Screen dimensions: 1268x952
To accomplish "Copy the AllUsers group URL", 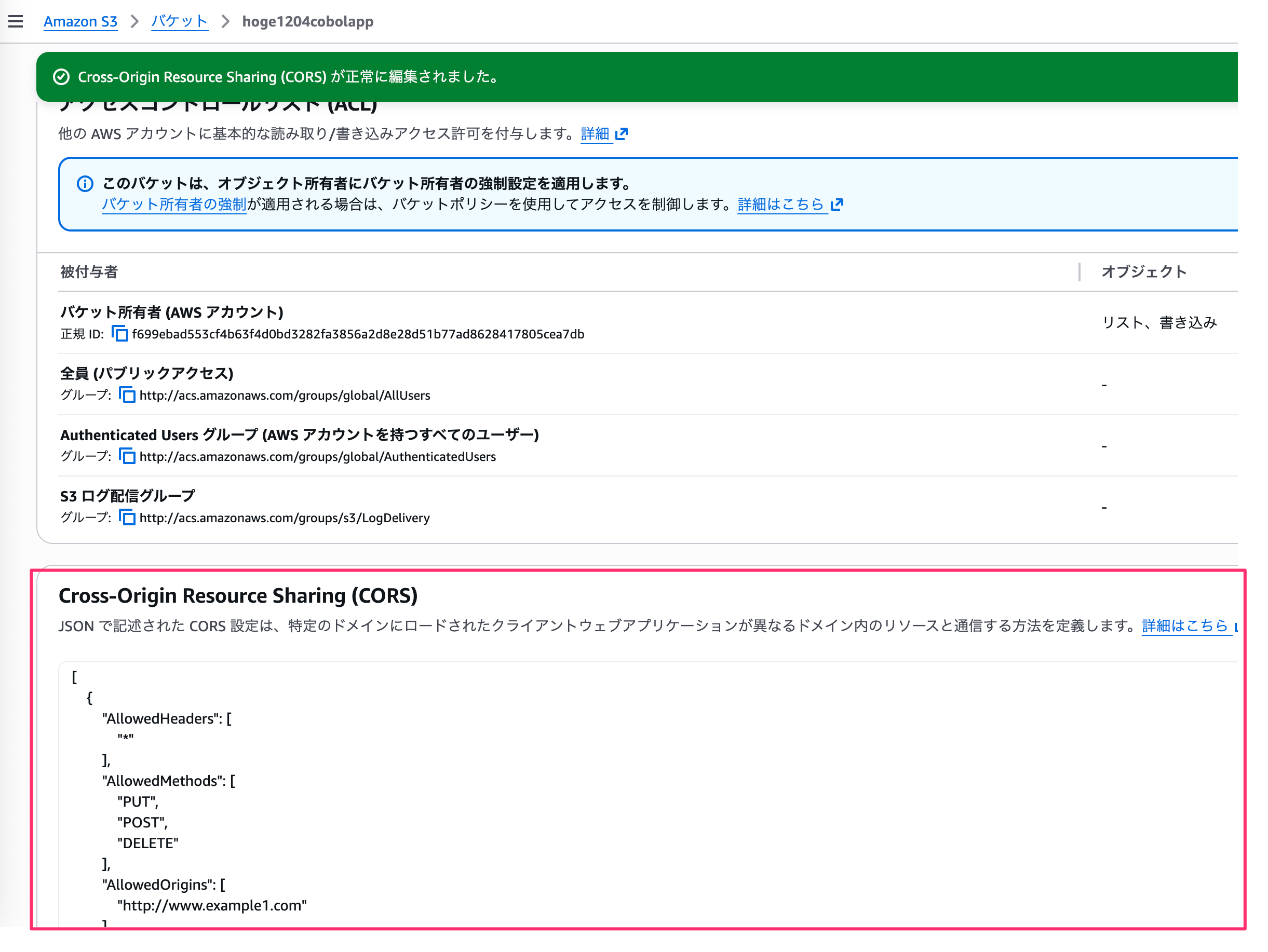I will click(127, 395).
